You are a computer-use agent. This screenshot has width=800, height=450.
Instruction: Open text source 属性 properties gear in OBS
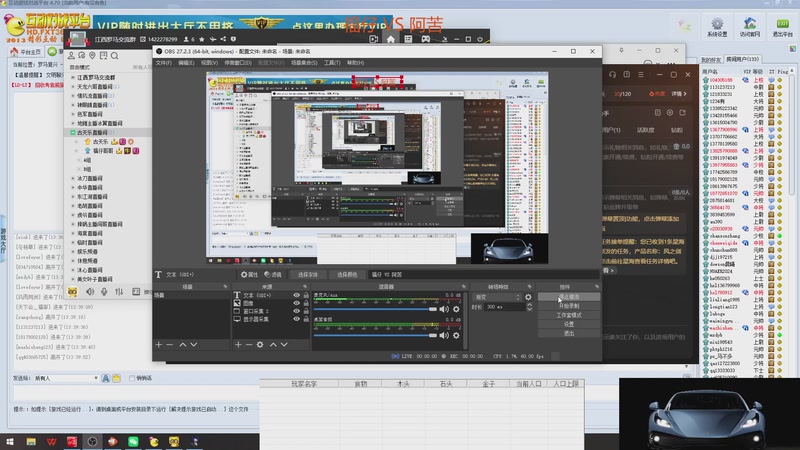click(x=249, y=274)
